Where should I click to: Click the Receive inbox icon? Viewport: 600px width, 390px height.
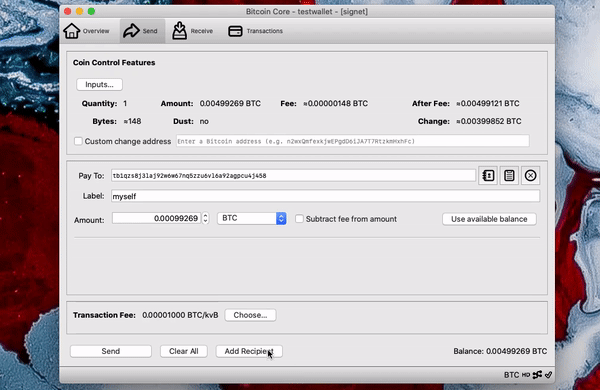point(179,31)
